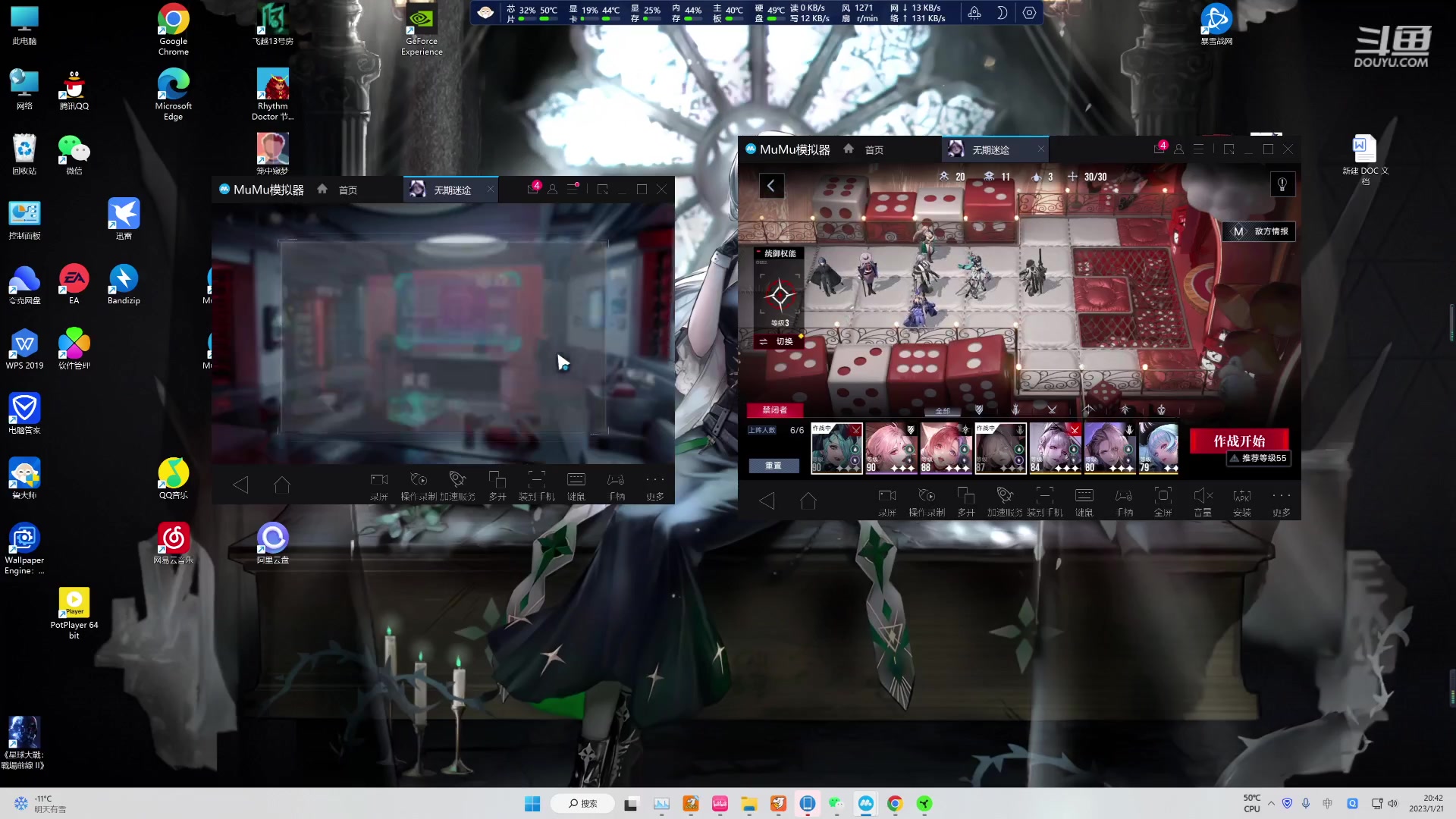
Task: Start battle with 作战开始 button
Action: 1239,441
